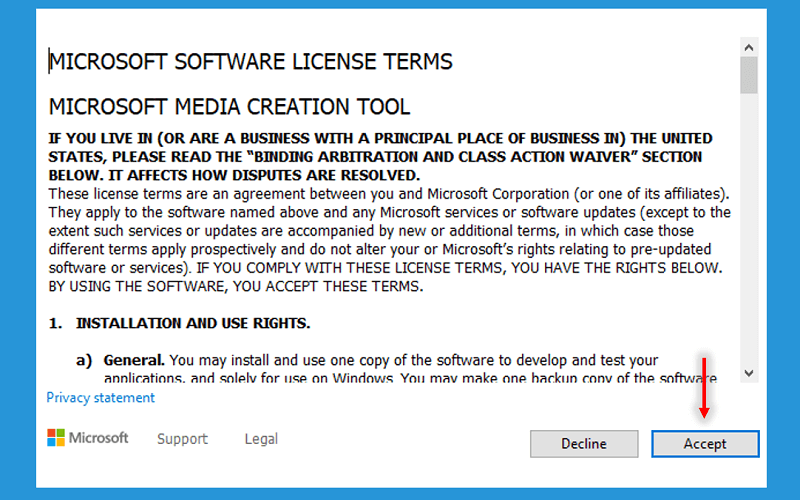Click the heading "MICROSOFT MEDIA CREATION TOOL"
Image resolution: width=800 pixels, height=500 pixels.
click(229, 107)
